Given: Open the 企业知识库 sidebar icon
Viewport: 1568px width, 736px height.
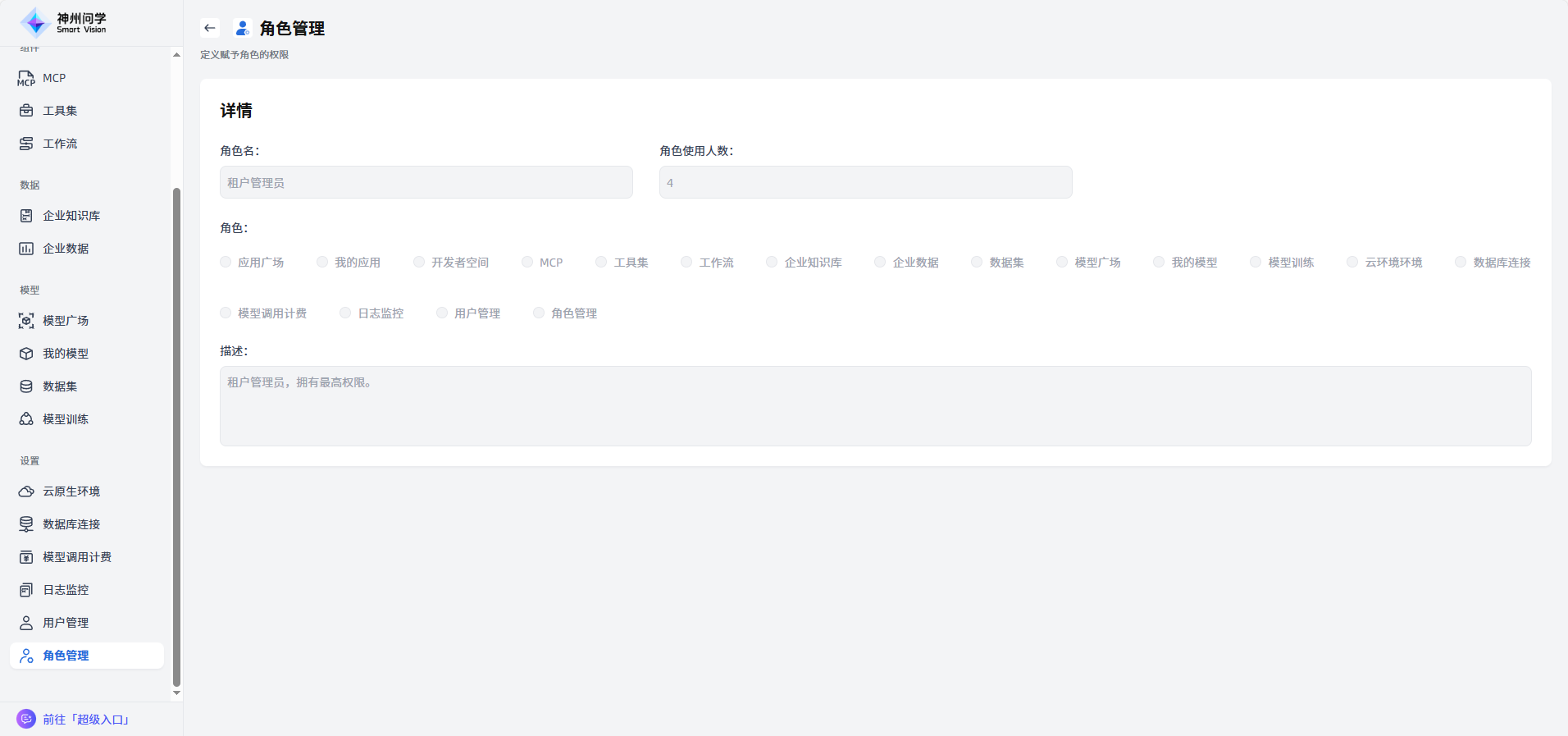Looking at the screenshot, I should click(26, 216).
